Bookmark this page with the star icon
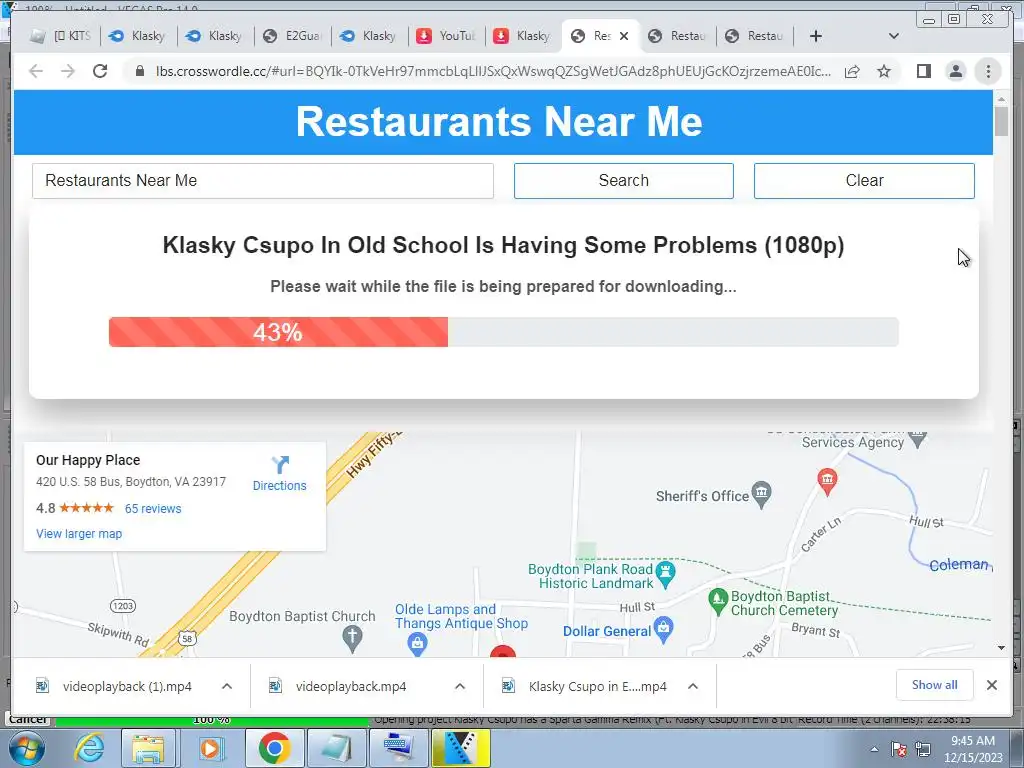Screen dimensions: 1024x768 (884, 71)
